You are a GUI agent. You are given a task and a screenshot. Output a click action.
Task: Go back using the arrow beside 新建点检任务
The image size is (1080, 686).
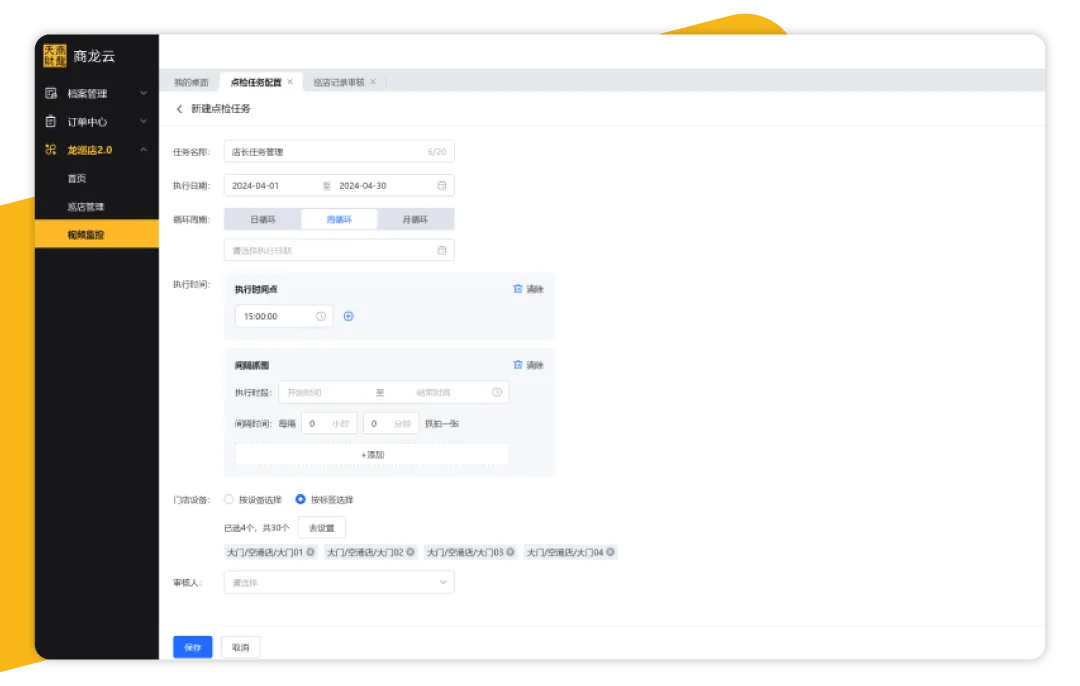coord(180,109)
